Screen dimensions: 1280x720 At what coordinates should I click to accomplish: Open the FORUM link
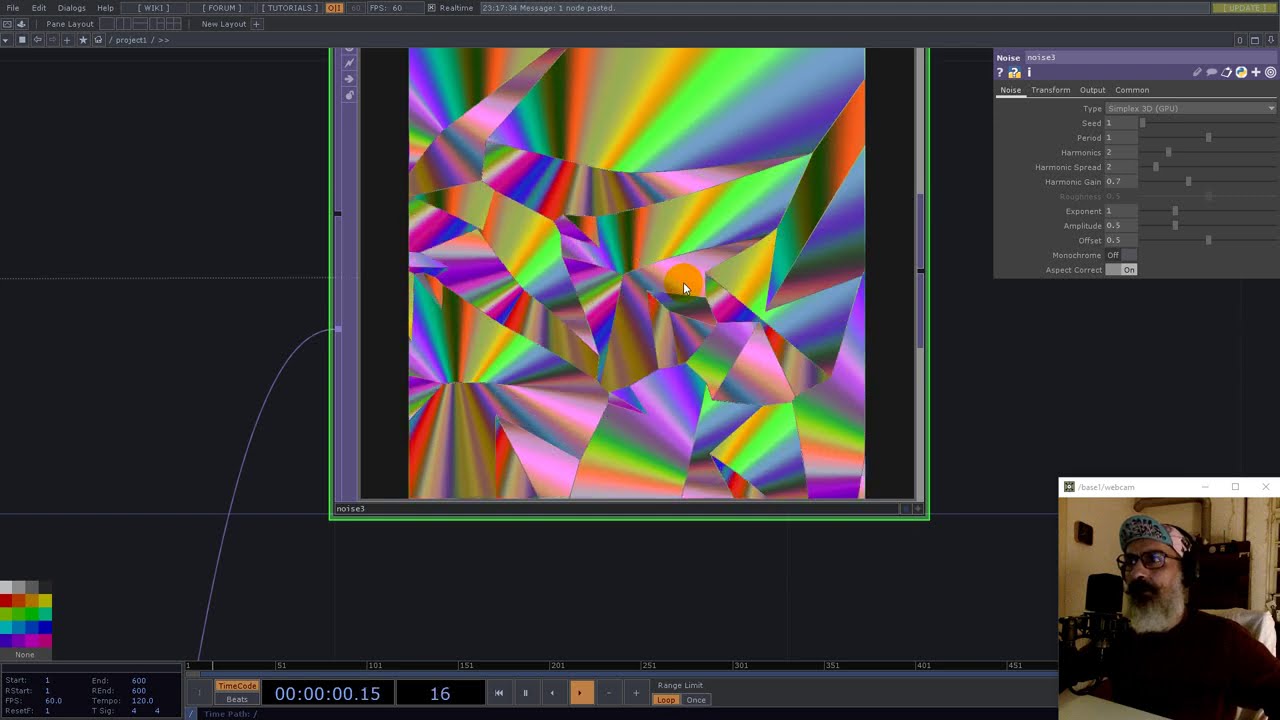point(221,8)
